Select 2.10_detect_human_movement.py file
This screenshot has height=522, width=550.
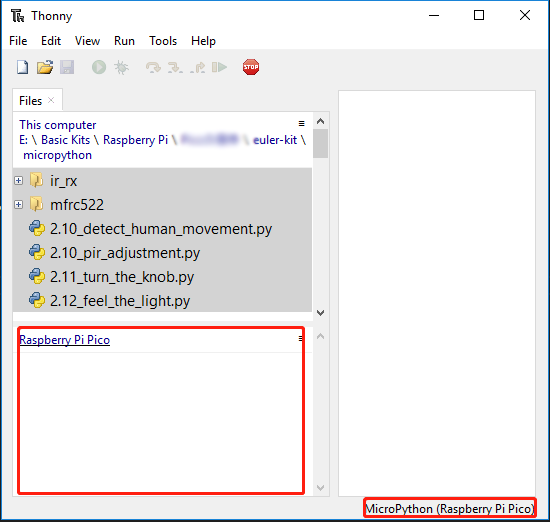(161, 229)
